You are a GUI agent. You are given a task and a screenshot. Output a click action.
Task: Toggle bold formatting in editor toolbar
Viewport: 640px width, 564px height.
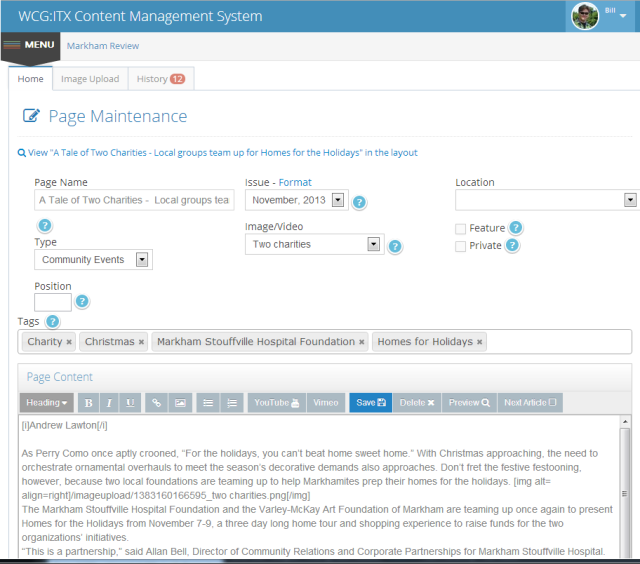click(x=88, y=403)
